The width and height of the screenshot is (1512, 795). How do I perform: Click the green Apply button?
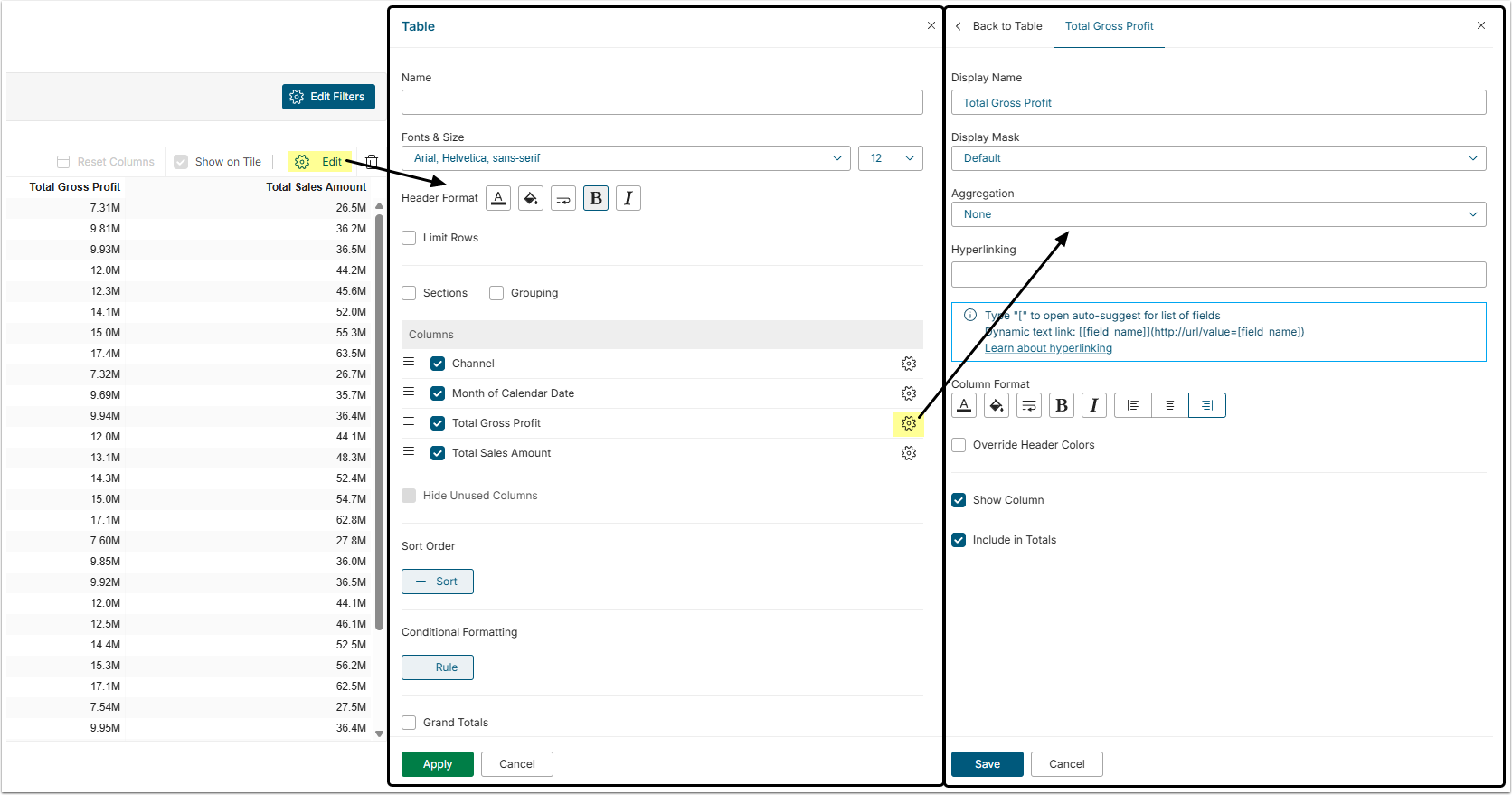click(x=438, y=764)
